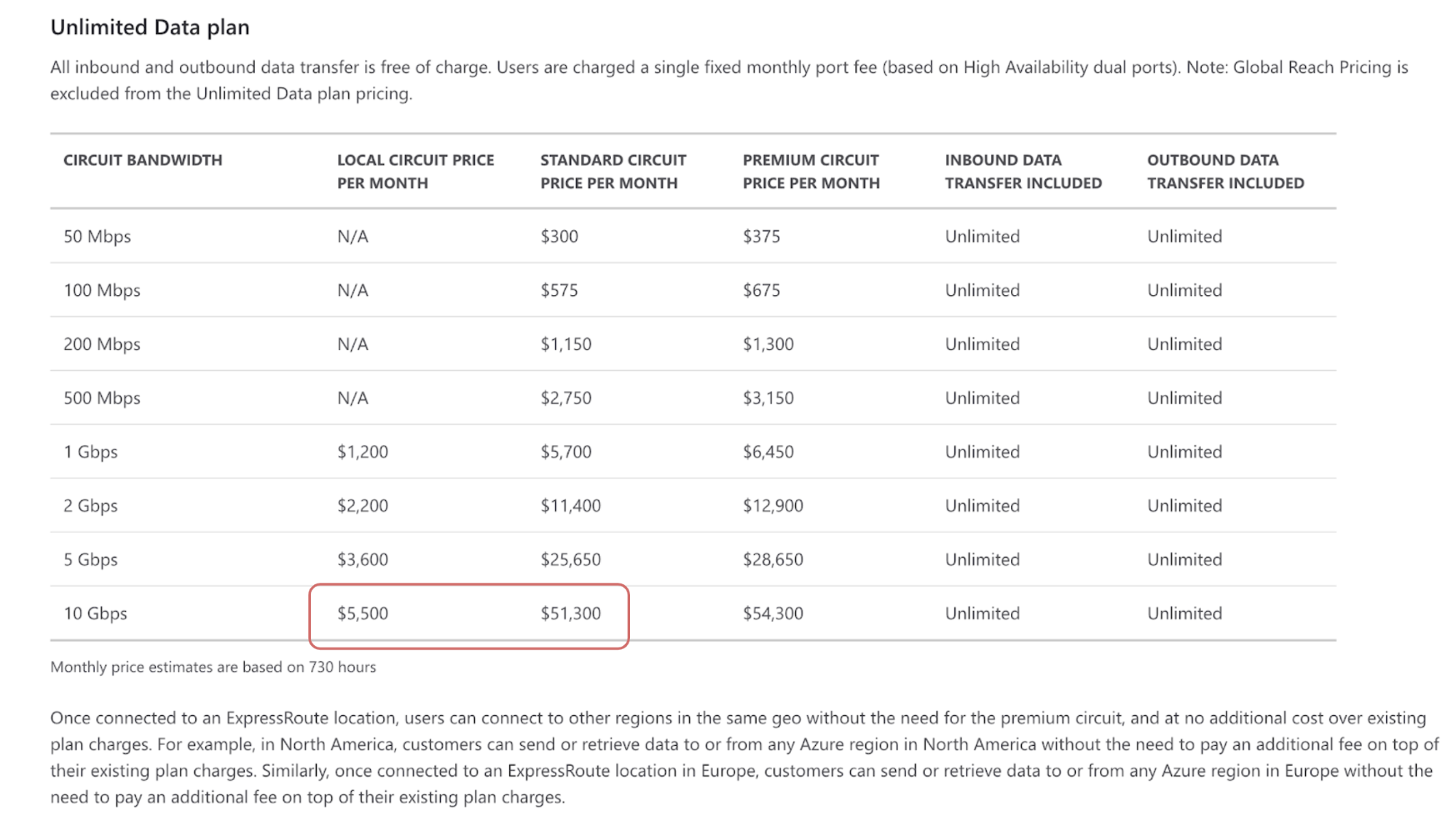Select the Outbound Data Transfer Included header
This screenshot has height=823, width=1456.
(1225, 172)
